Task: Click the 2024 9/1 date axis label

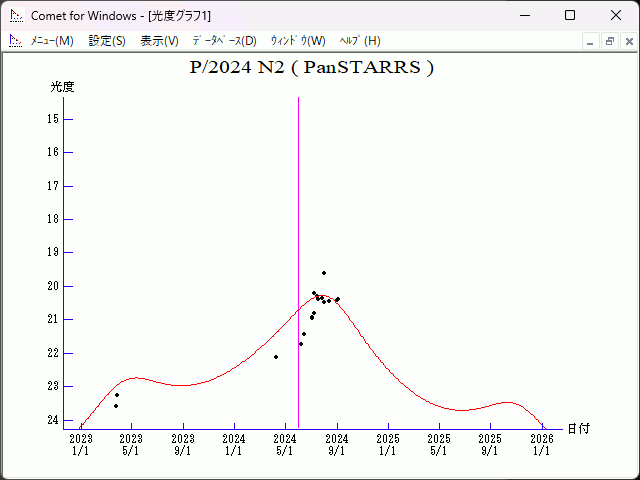Action: click(x=337, y=444)
